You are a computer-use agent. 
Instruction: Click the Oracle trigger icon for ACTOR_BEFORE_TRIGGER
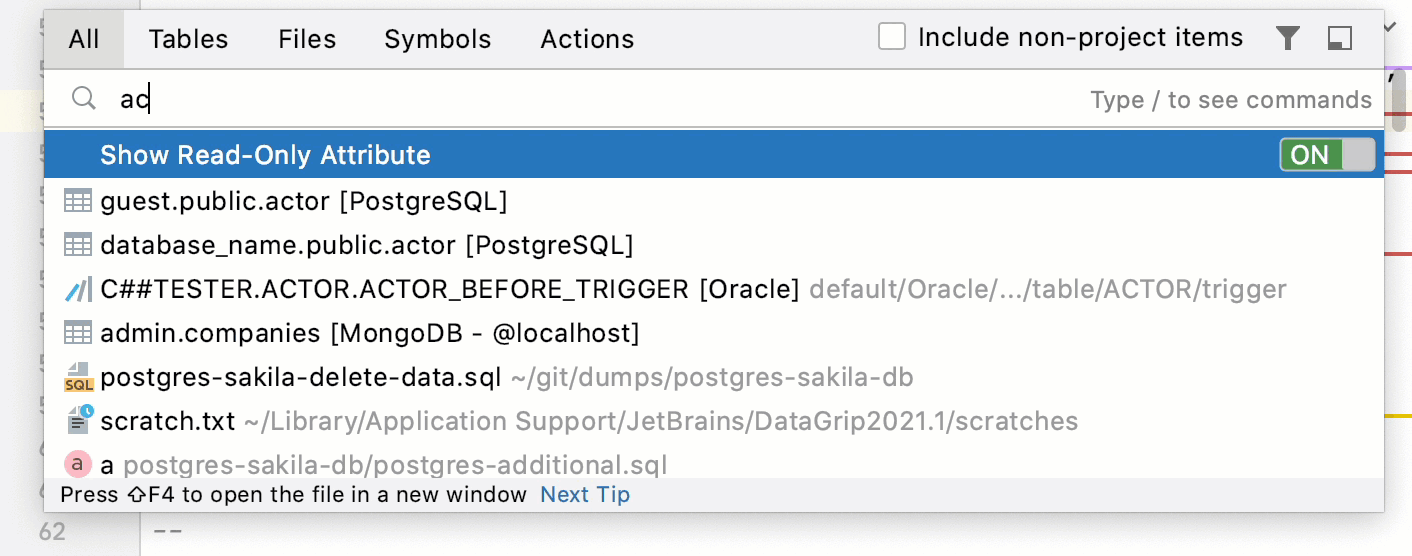(77, 290)
